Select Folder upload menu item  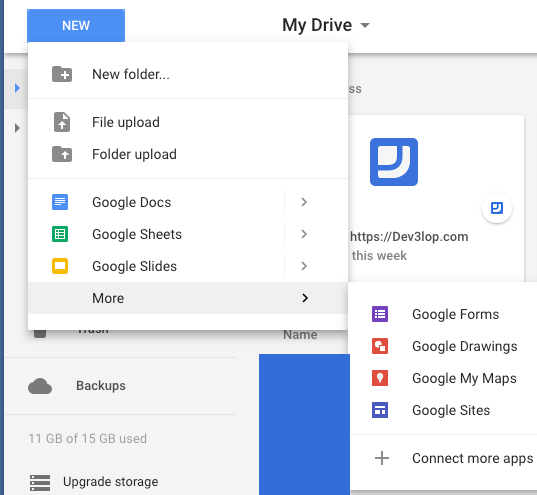[188, 154]
